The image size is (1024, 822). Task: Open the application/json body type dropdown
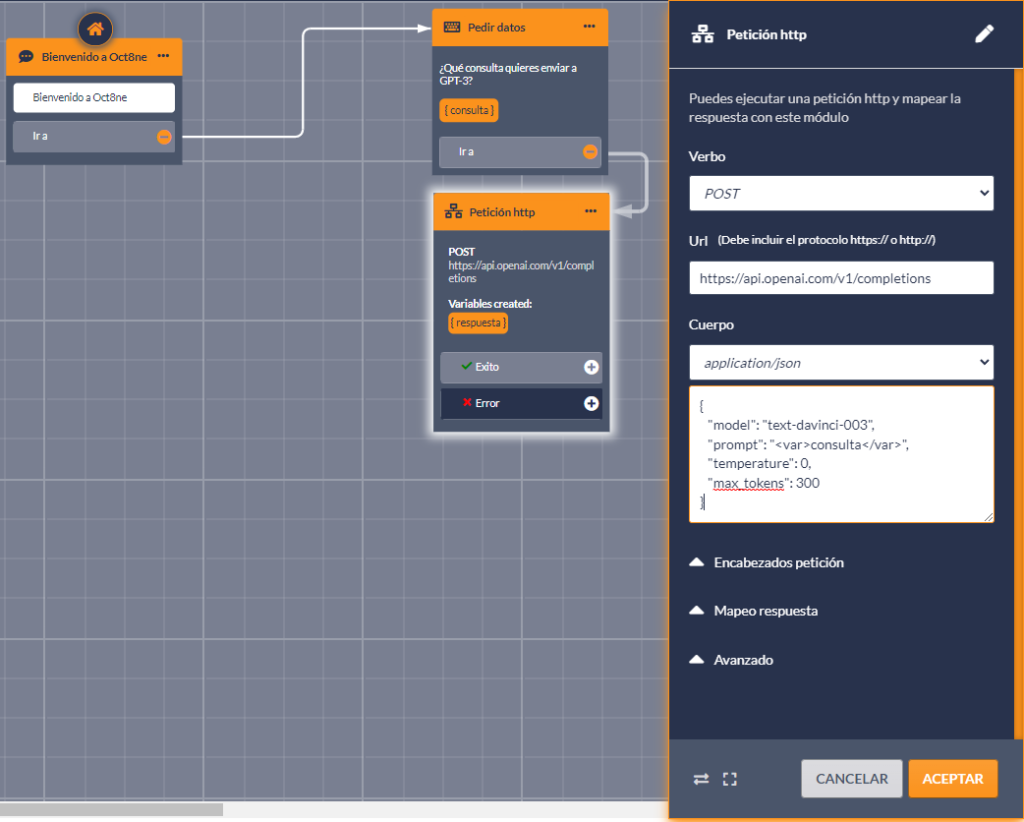pos(841,363)
